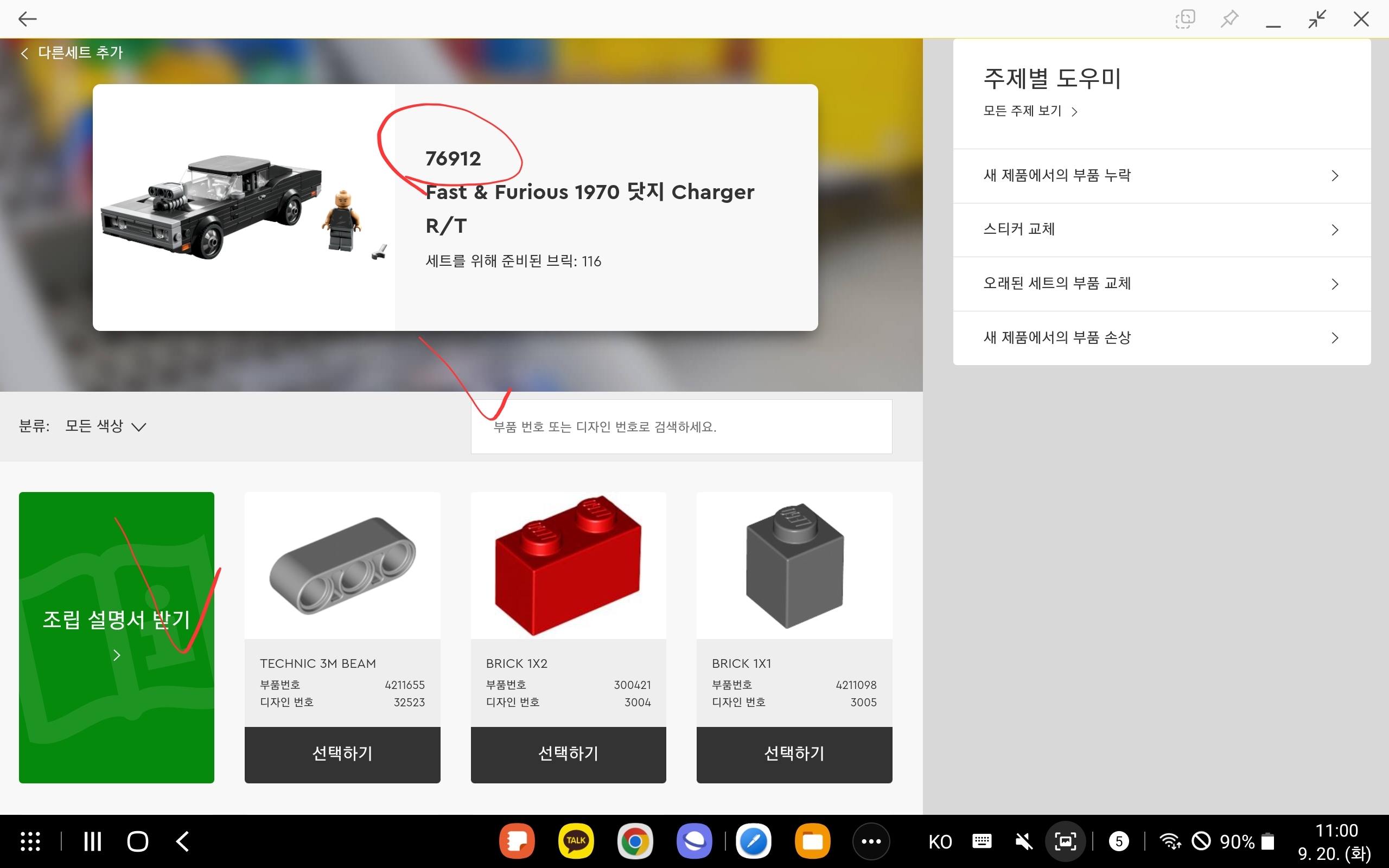Click part number 4211098

click(856, 685)
